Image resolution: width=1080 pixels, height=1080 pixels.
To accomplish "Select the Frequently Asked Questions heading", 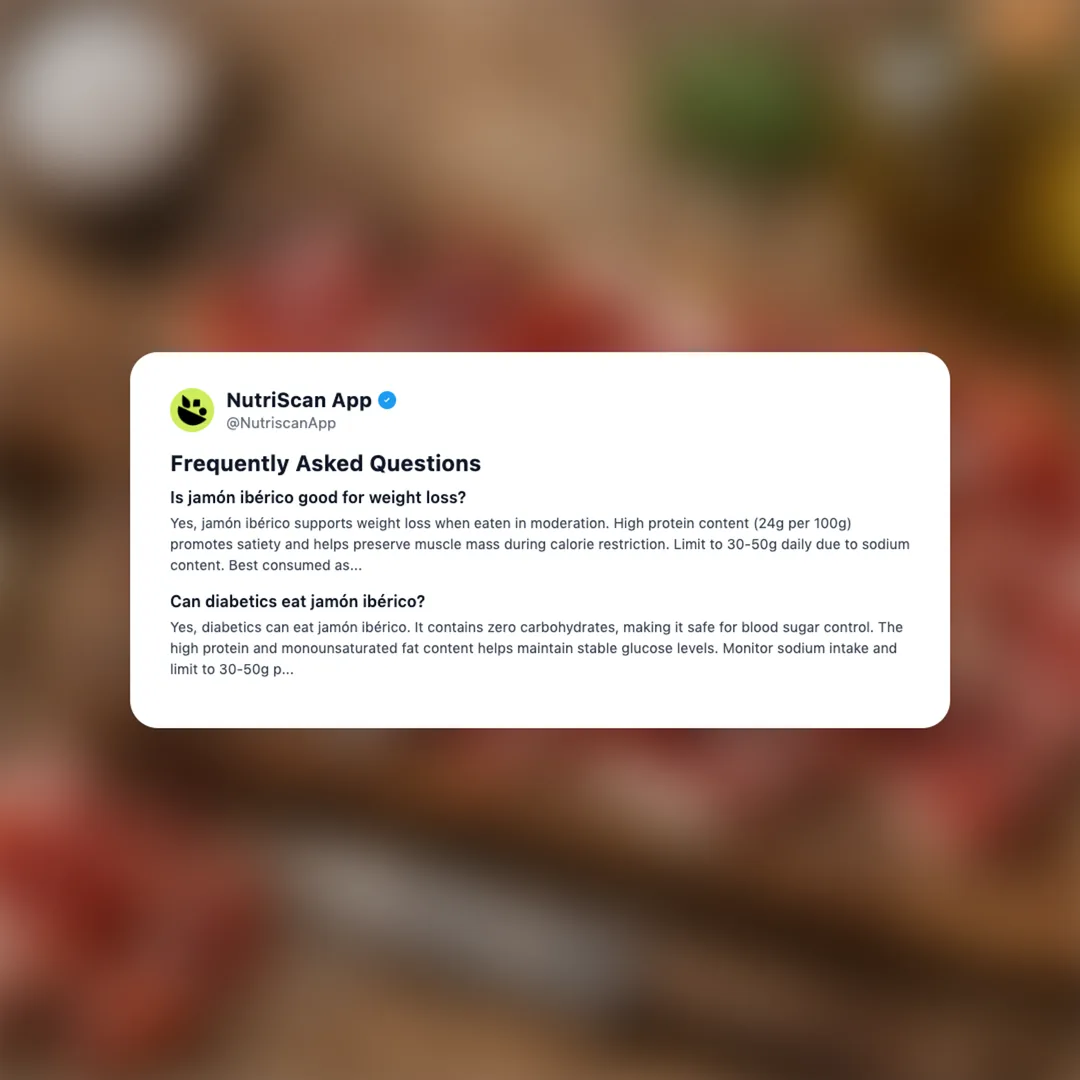I will click(325, 464).
